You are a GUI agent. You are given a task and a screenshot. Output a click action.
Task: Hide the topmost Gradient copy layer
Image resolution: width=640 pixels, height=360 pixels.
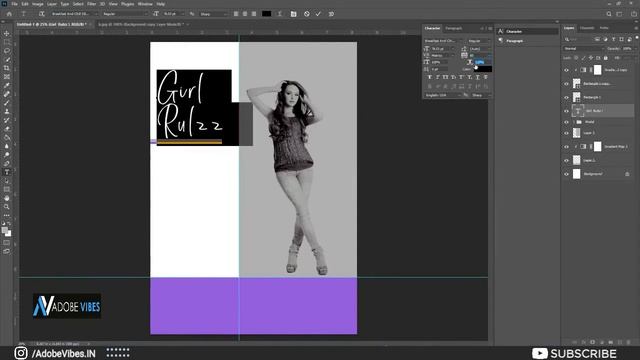(566, 70)
